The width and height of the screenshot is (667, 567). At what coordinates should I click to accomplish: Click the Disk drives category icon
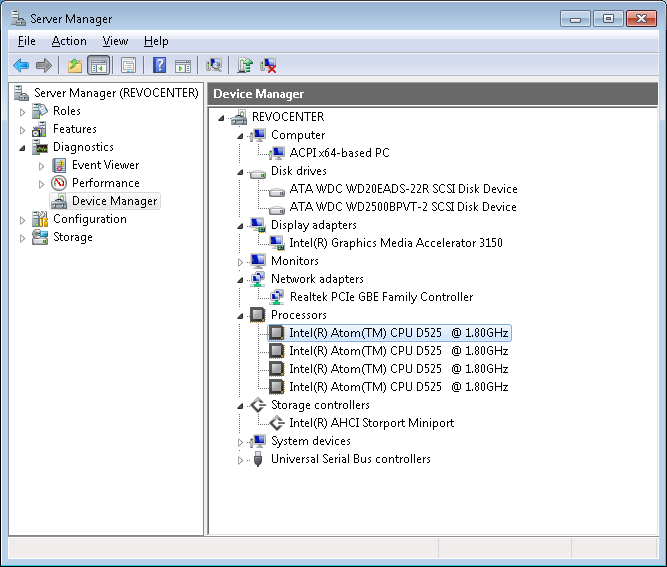point(258,173)
